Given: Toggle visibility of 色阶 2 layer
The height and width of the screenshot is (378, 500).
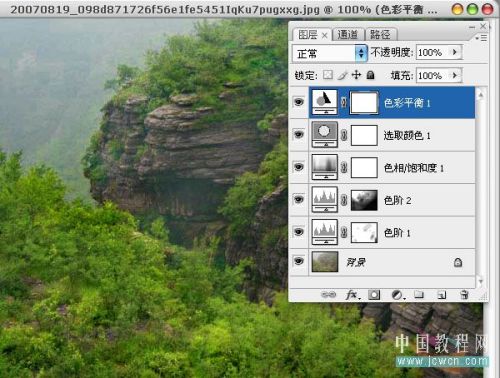Looking at the screenshot, I should tap(299, 199).
